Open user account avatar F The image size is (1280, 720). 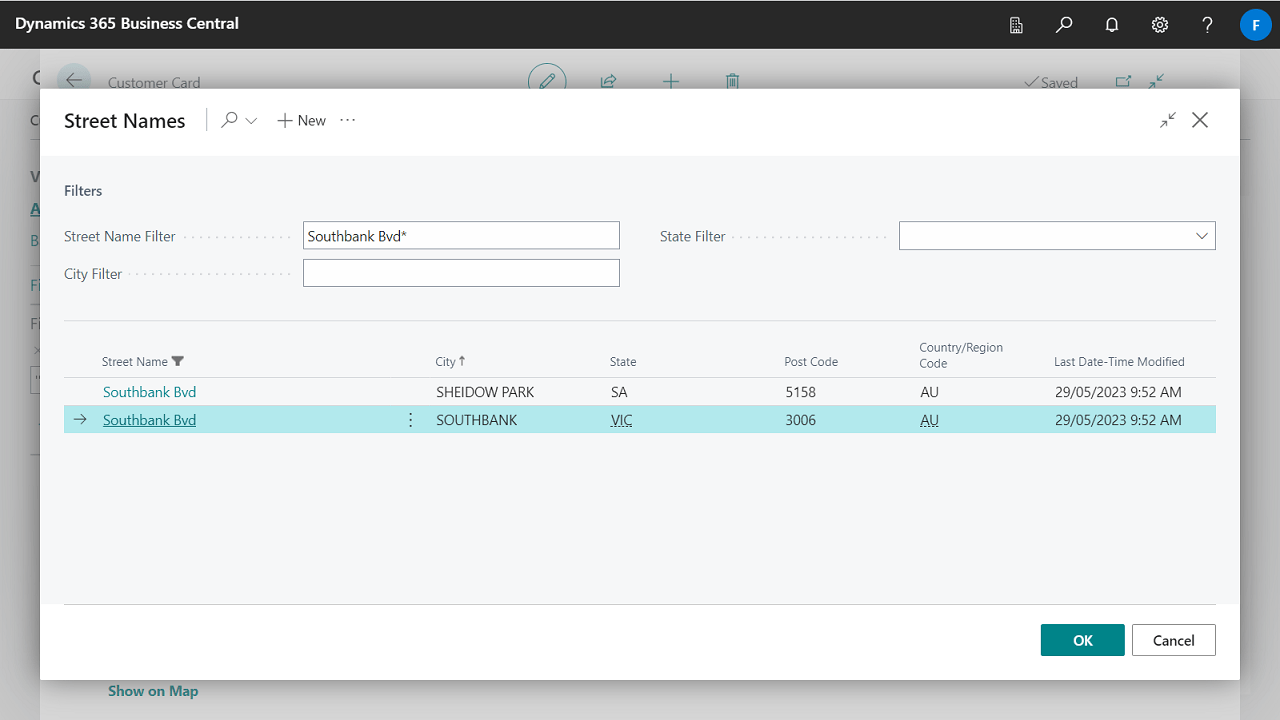point(1255,24)
